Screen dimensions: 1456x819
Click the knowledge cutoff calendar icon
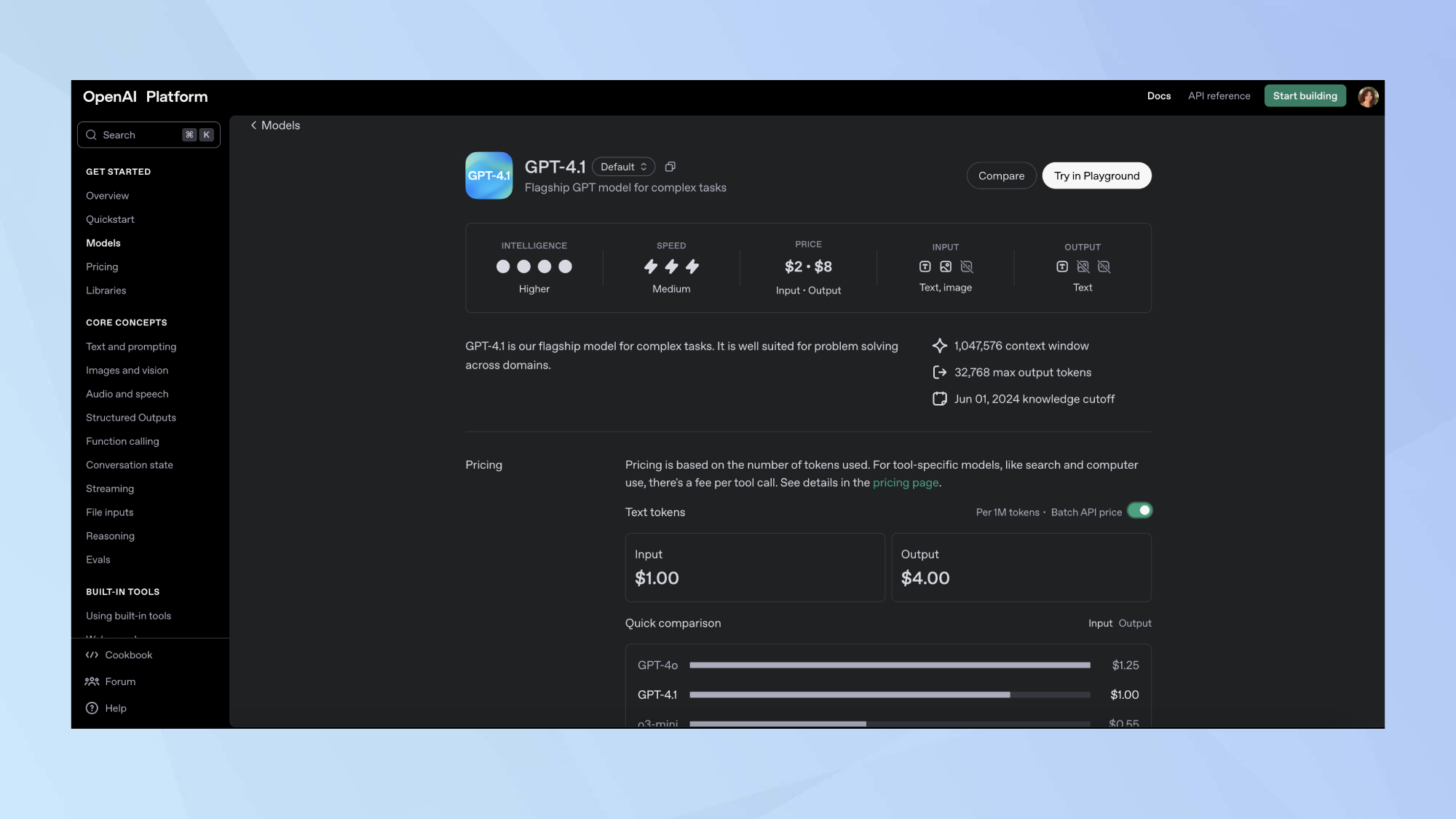click(x=939, y=399)
